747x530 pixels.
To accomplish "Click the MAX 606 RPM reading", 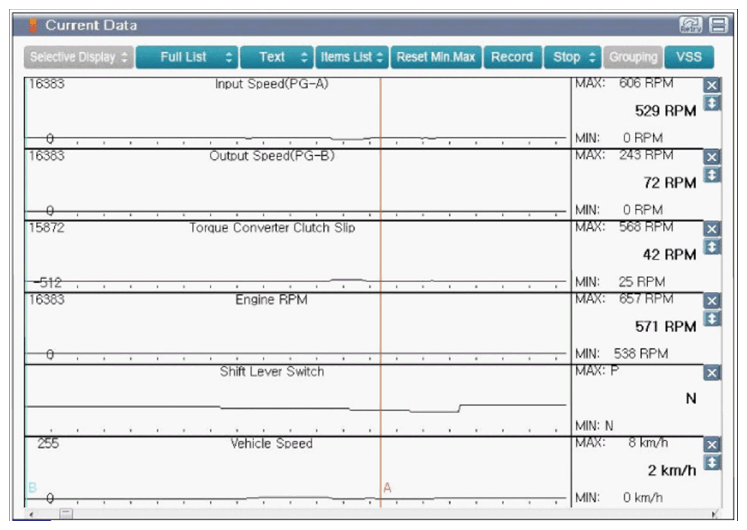I will (x=624, y=83).
